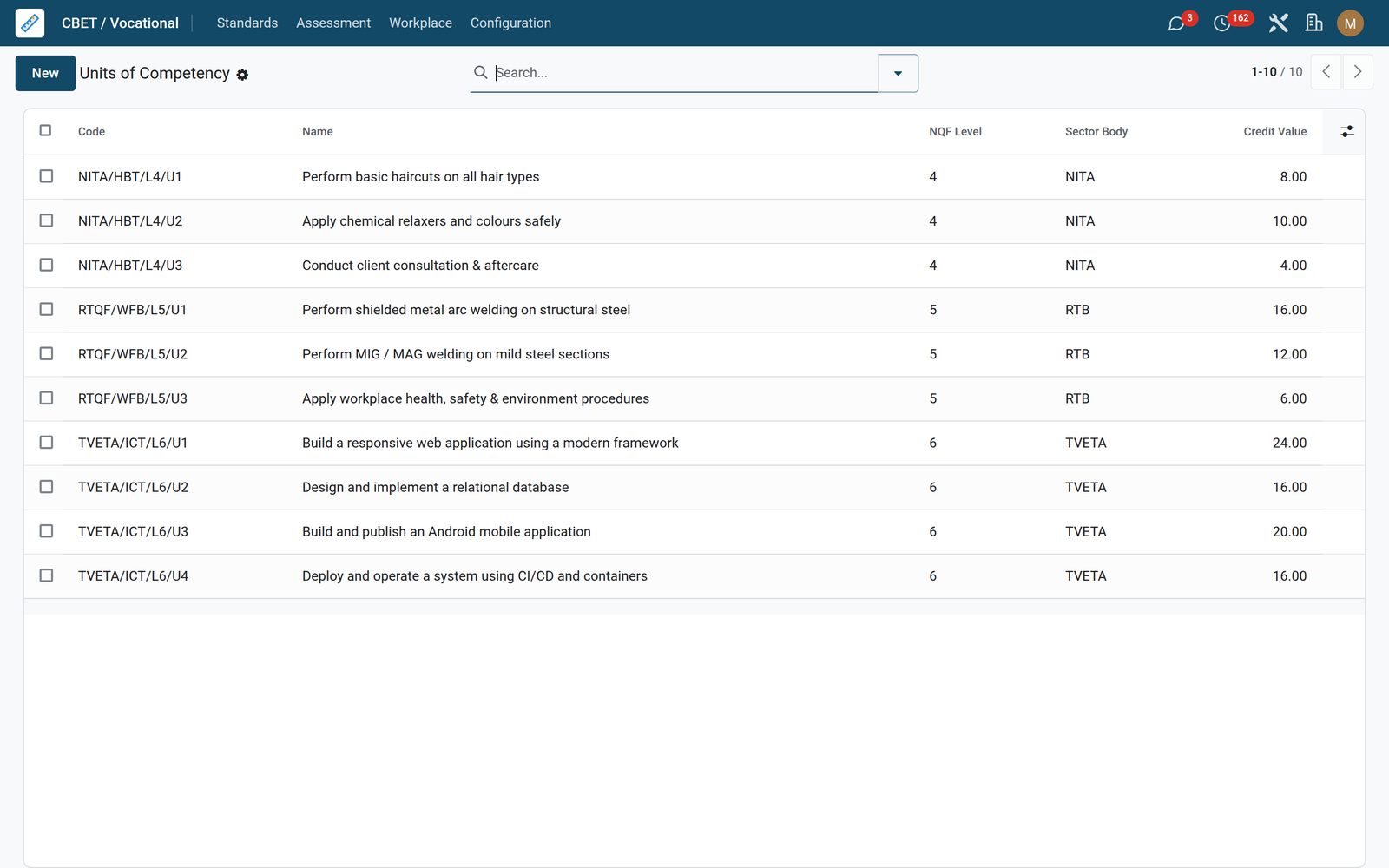This screenshot has height=868, width=1389.
Task: Sort by the NQF Level column header
Action: point(955,132)
